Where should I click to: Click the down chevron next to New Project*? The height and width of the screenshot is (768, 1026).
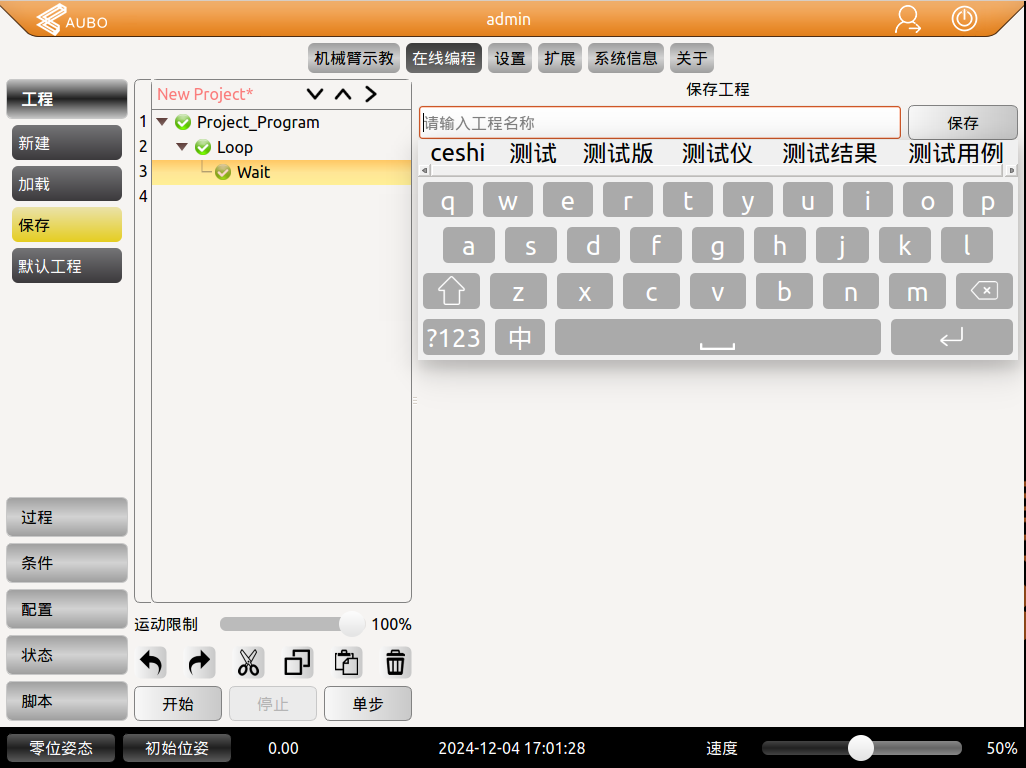click(314, 93)
